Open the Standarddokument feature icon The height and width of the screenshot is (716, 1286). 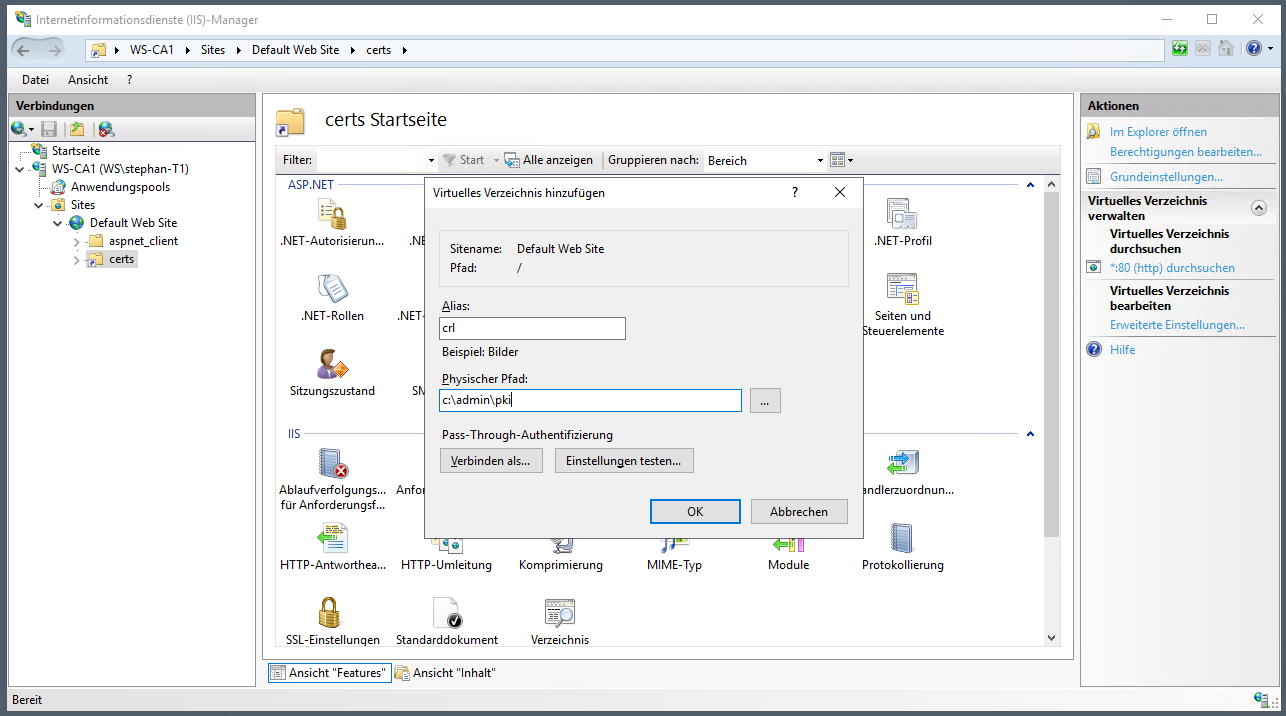pos(446,612)
